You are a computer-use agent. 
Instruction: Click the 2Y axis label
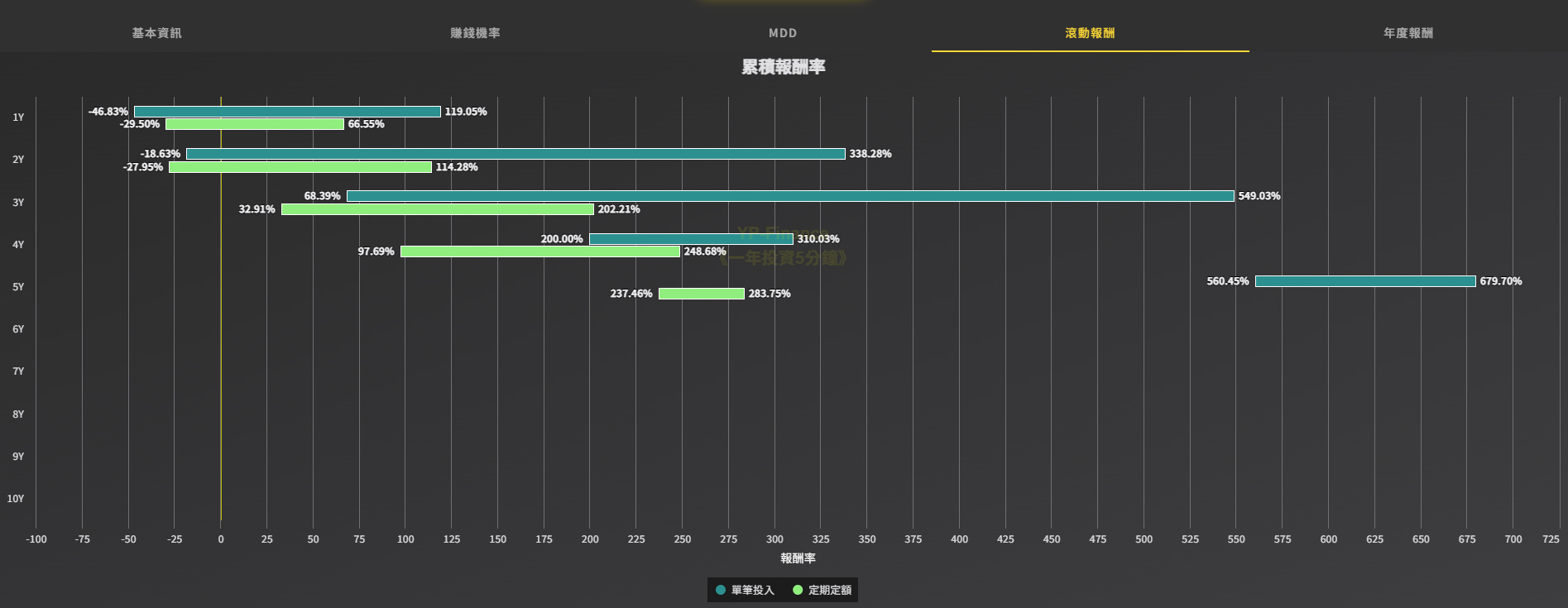[18, 160]
